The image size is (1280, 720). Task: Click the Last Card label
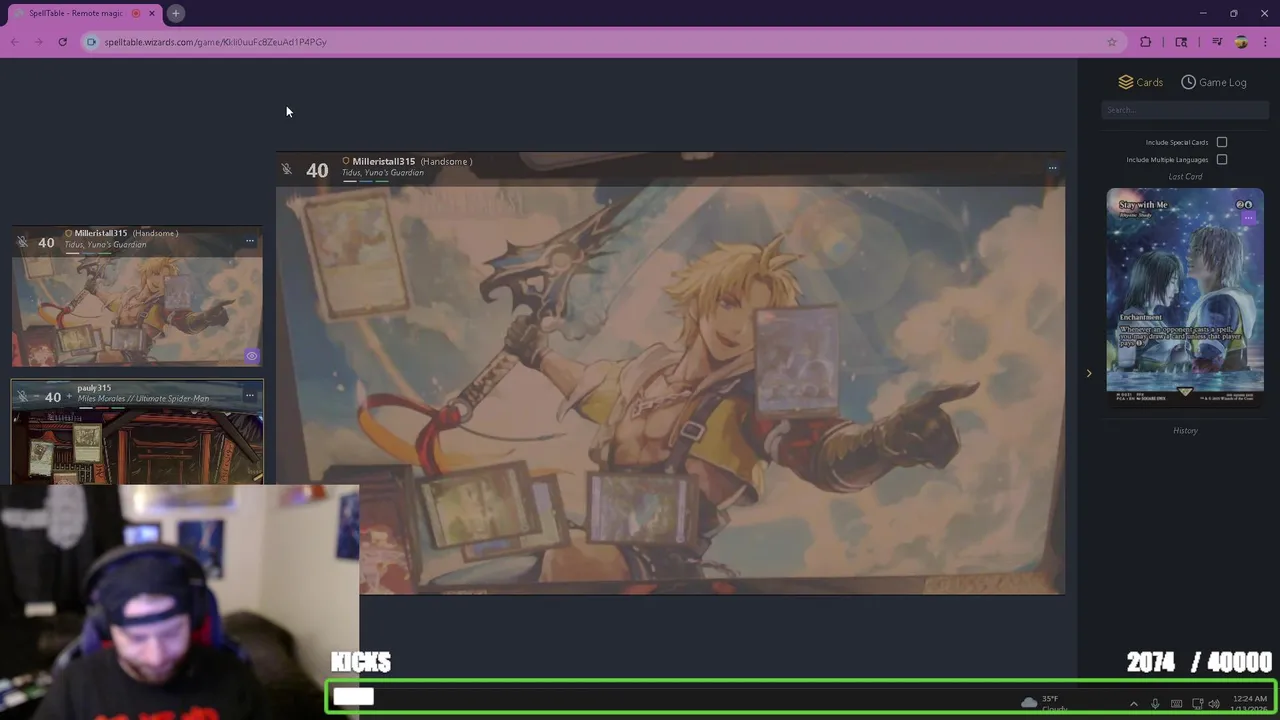(x=1185, y=177)
